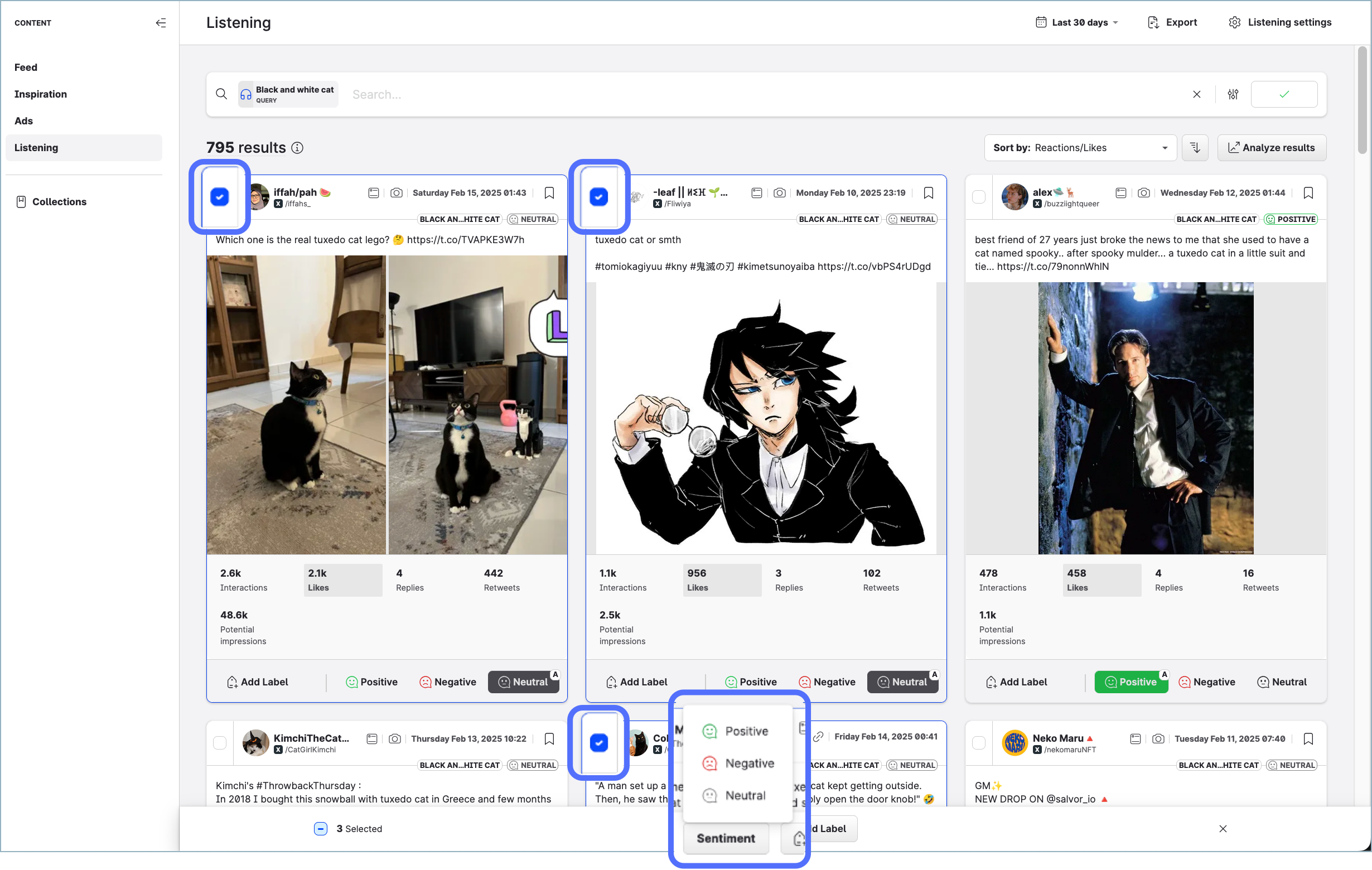Go to Inspiration in sidebar
This screenshot has height=870, width=1372.
coord(41,94)
